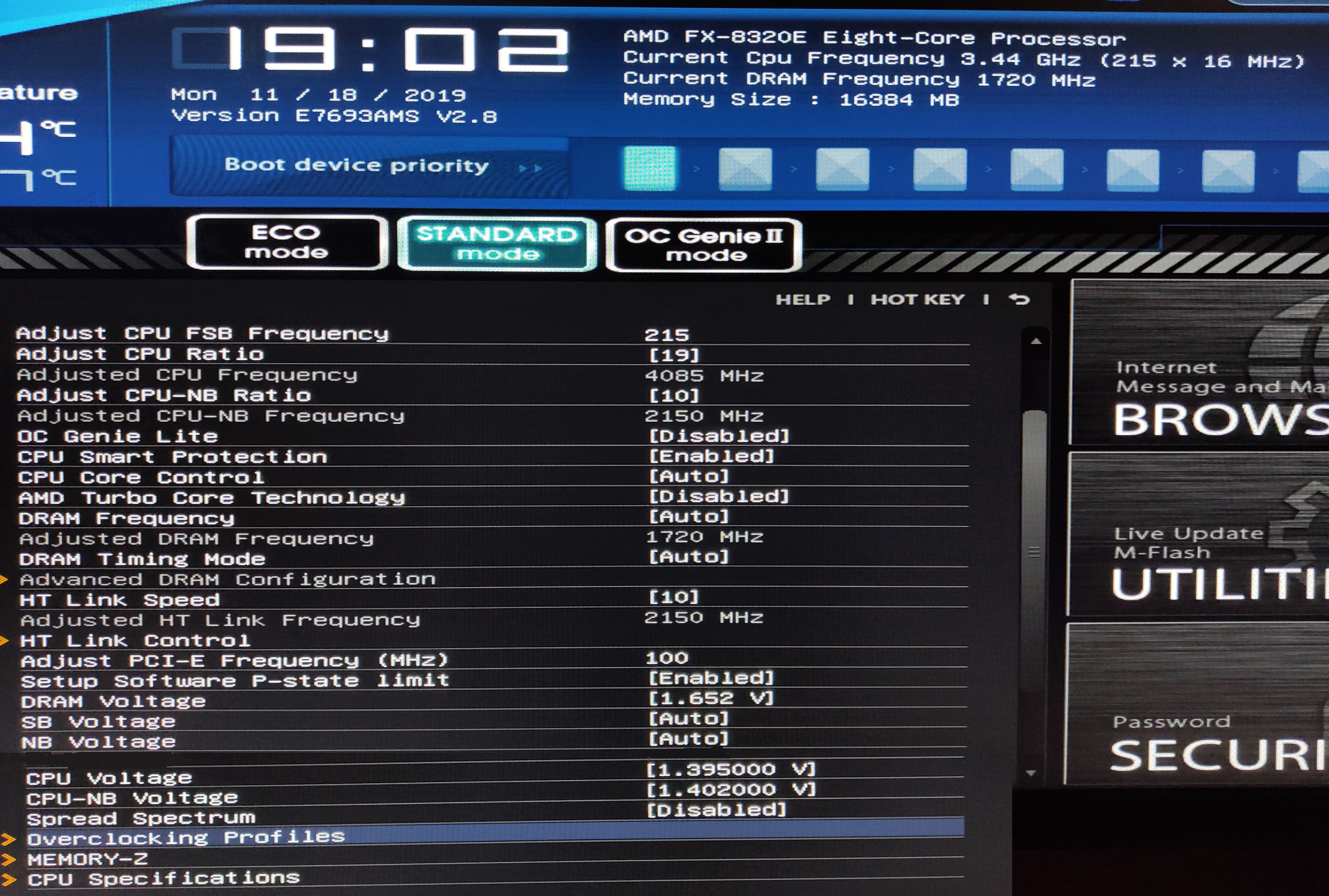Select the Adjust CPU FSB Frequency label
The height and width of the screenshot is (896, 1329).
click(203, 333)
